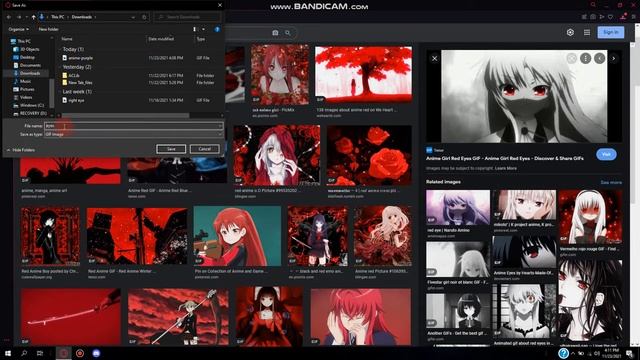Open the Windows Start menu

pyautogui.click(x=8, y=353)
